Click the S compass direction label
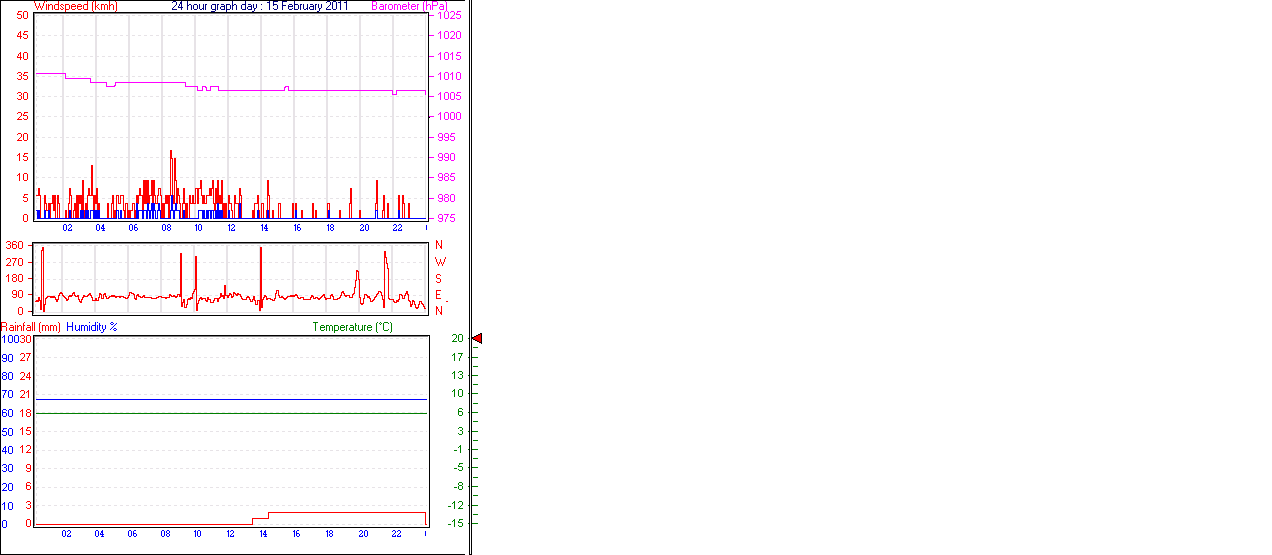 pos(438,278)
